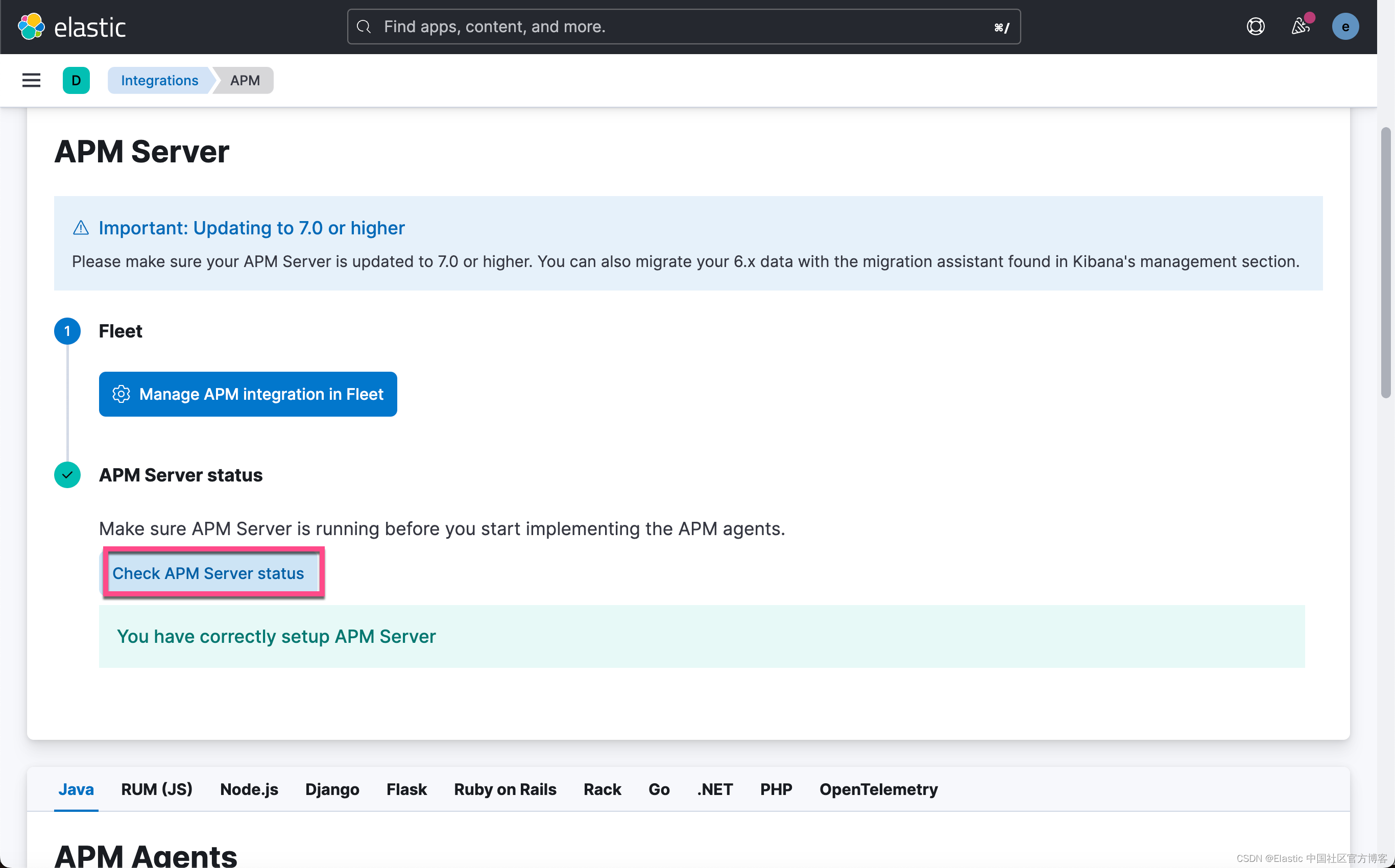Click Check APM Server status button
Image resolution: width=1395 pixels, height=868 pixels.
(x=208, y=573)
